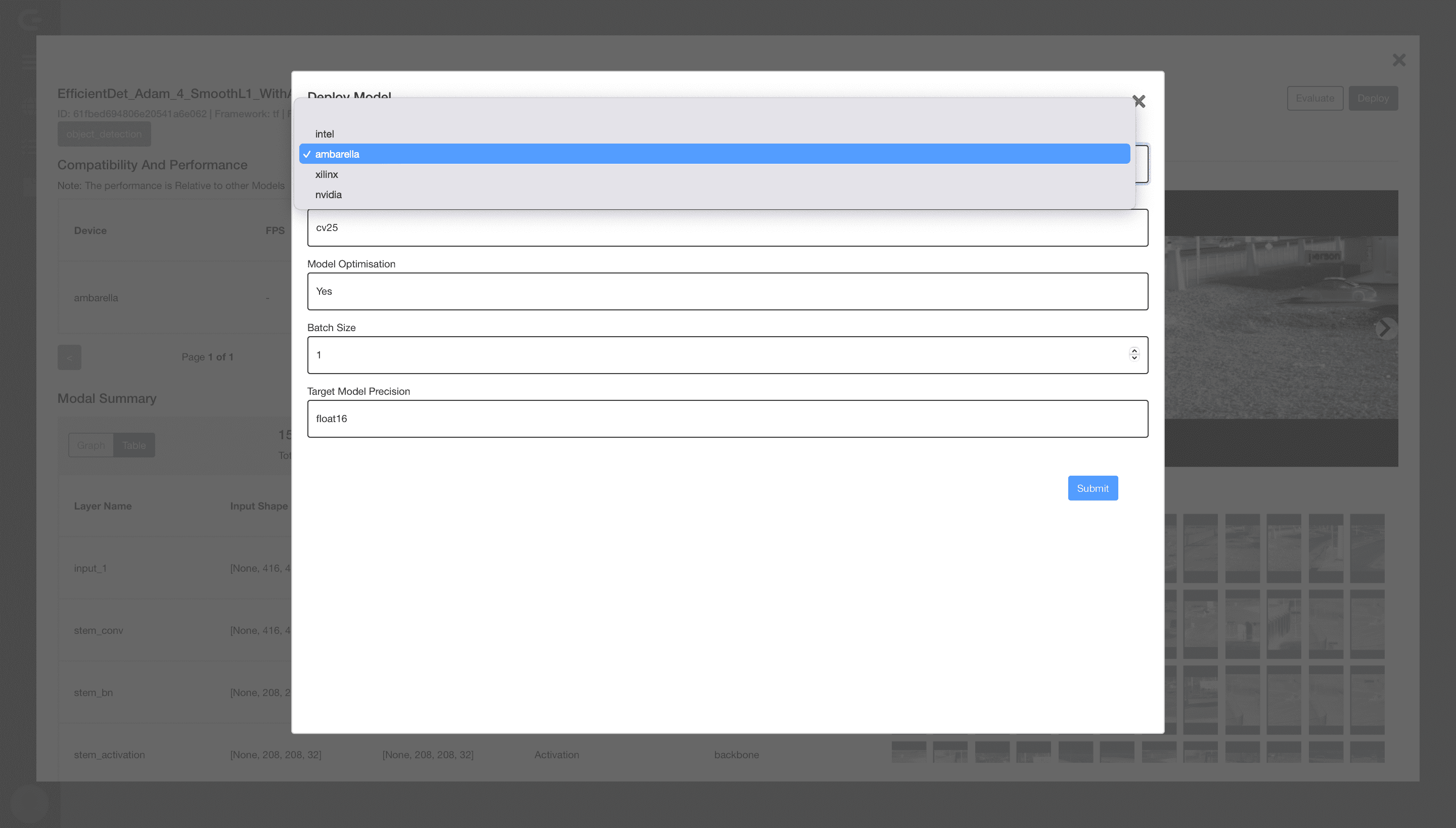
Task: Close the Deploy Model dialog
Action: (1139, 101)
